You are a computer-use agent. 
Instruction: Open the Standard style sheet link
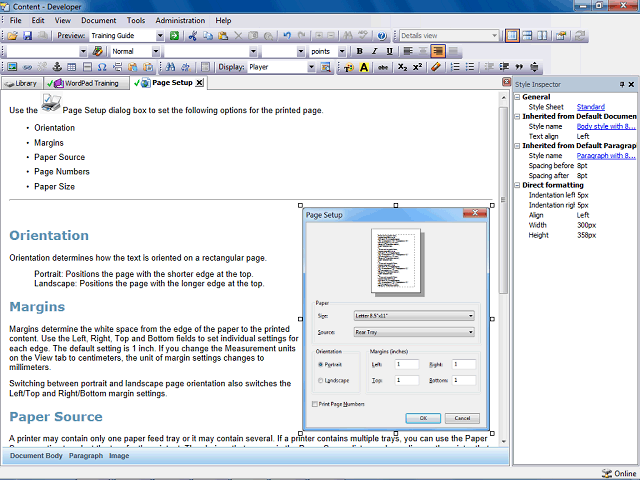point(591,107)
